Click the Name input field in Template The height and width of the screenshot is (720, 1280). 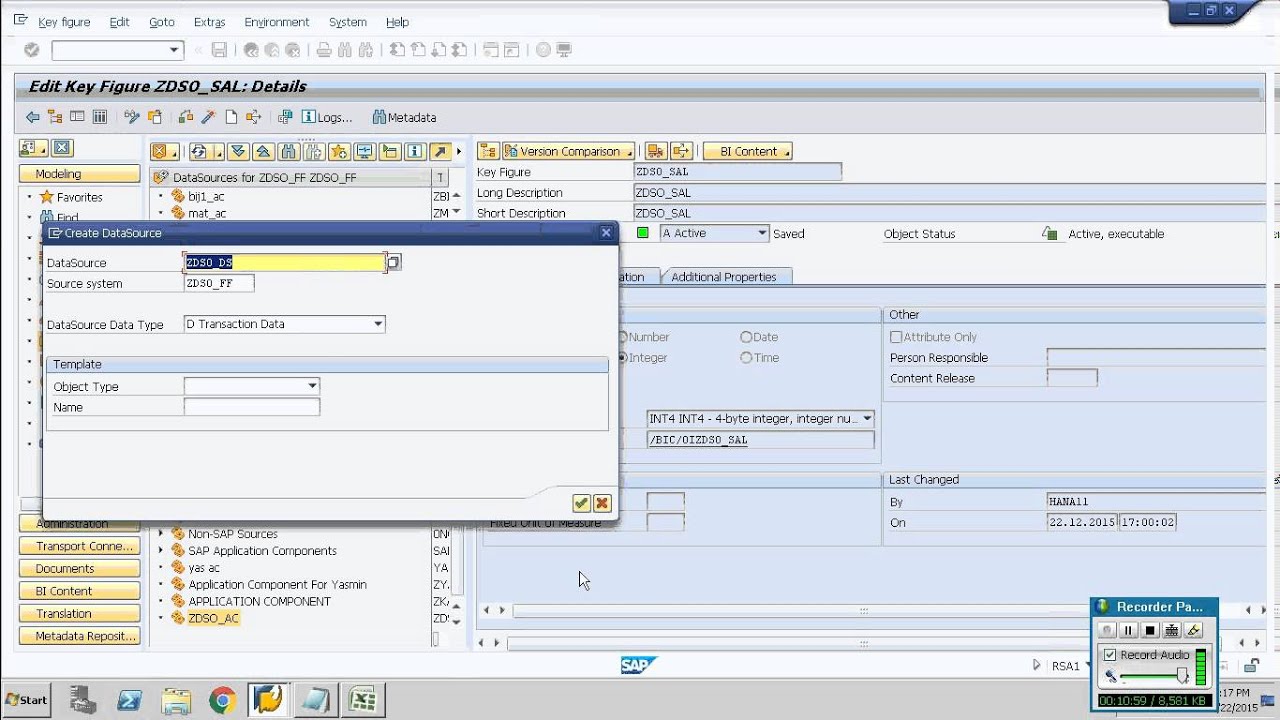[252, 407]
